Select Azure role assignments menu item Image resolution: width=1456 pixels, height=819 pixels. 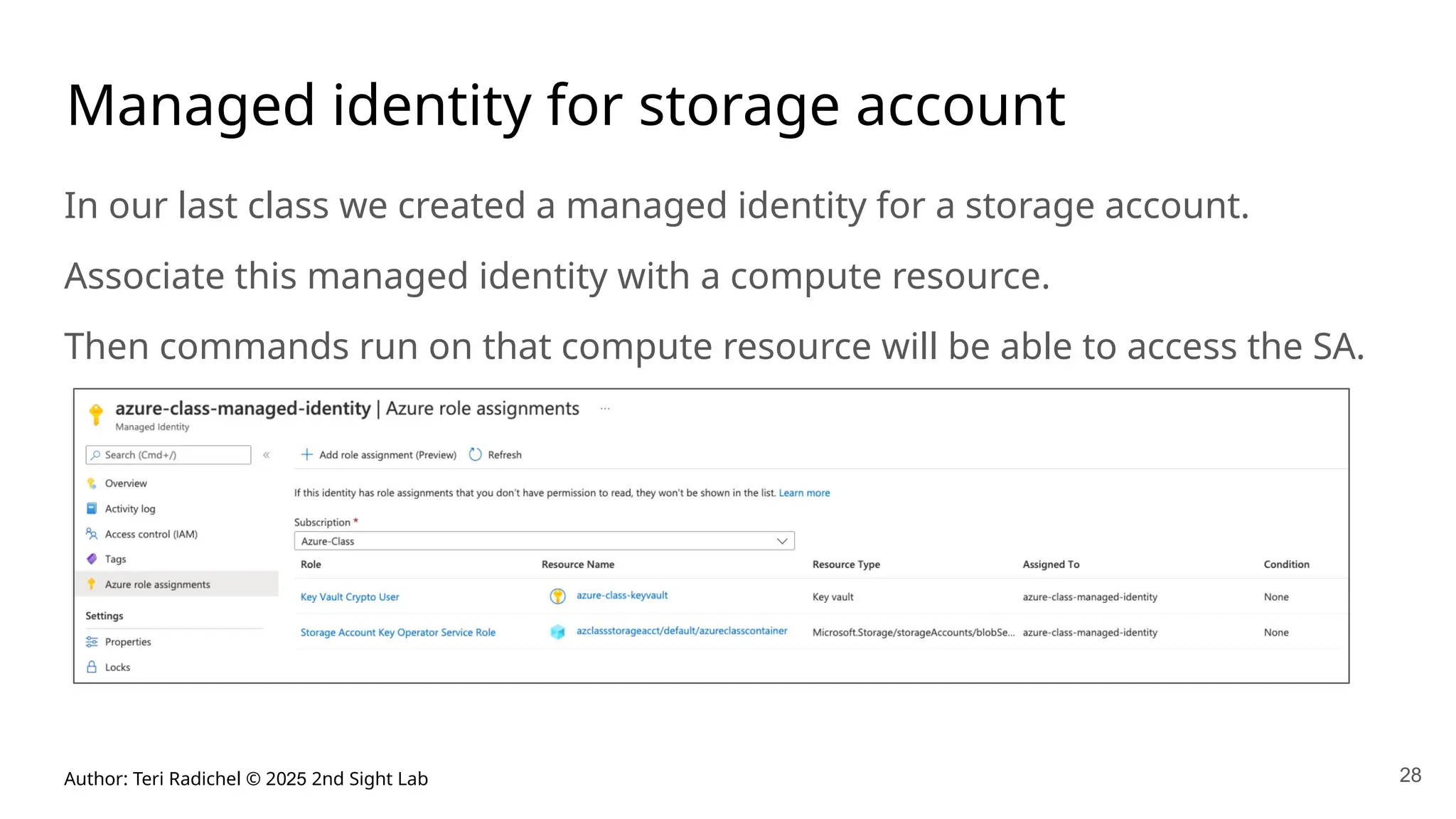[176, 584]
